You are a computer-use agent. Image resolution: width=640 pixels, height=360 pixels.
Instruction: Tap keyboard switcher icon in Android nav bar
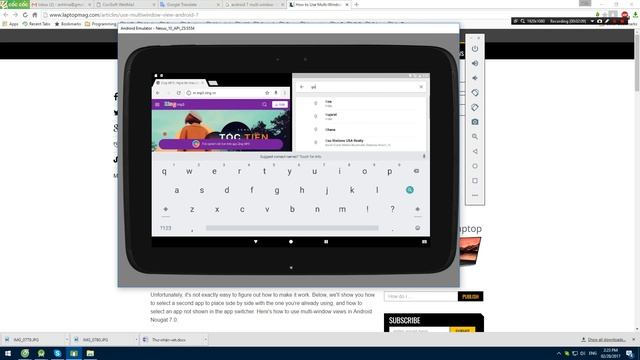(x=424, y=242)
